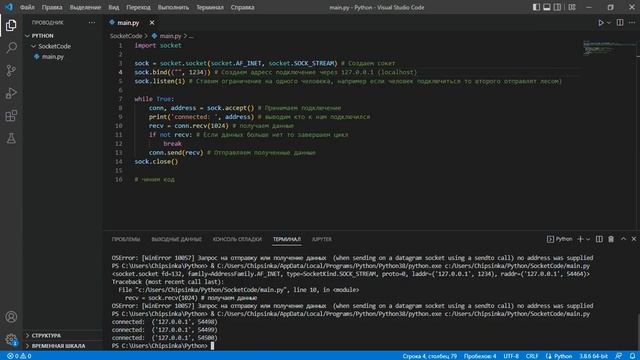Select the 3.8.6 64-bit interpreter
This screenshot has width=640, height=360.
593,356
